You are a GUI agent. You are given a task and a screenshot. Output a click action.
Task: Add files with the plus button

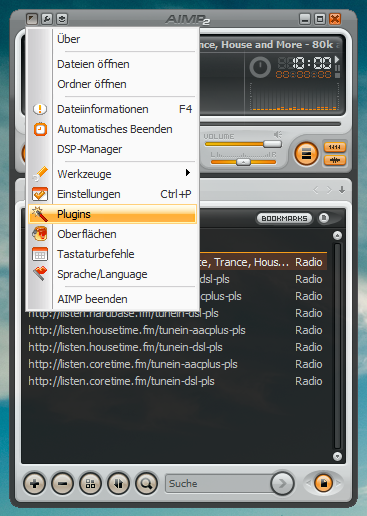tap(34, 483)
